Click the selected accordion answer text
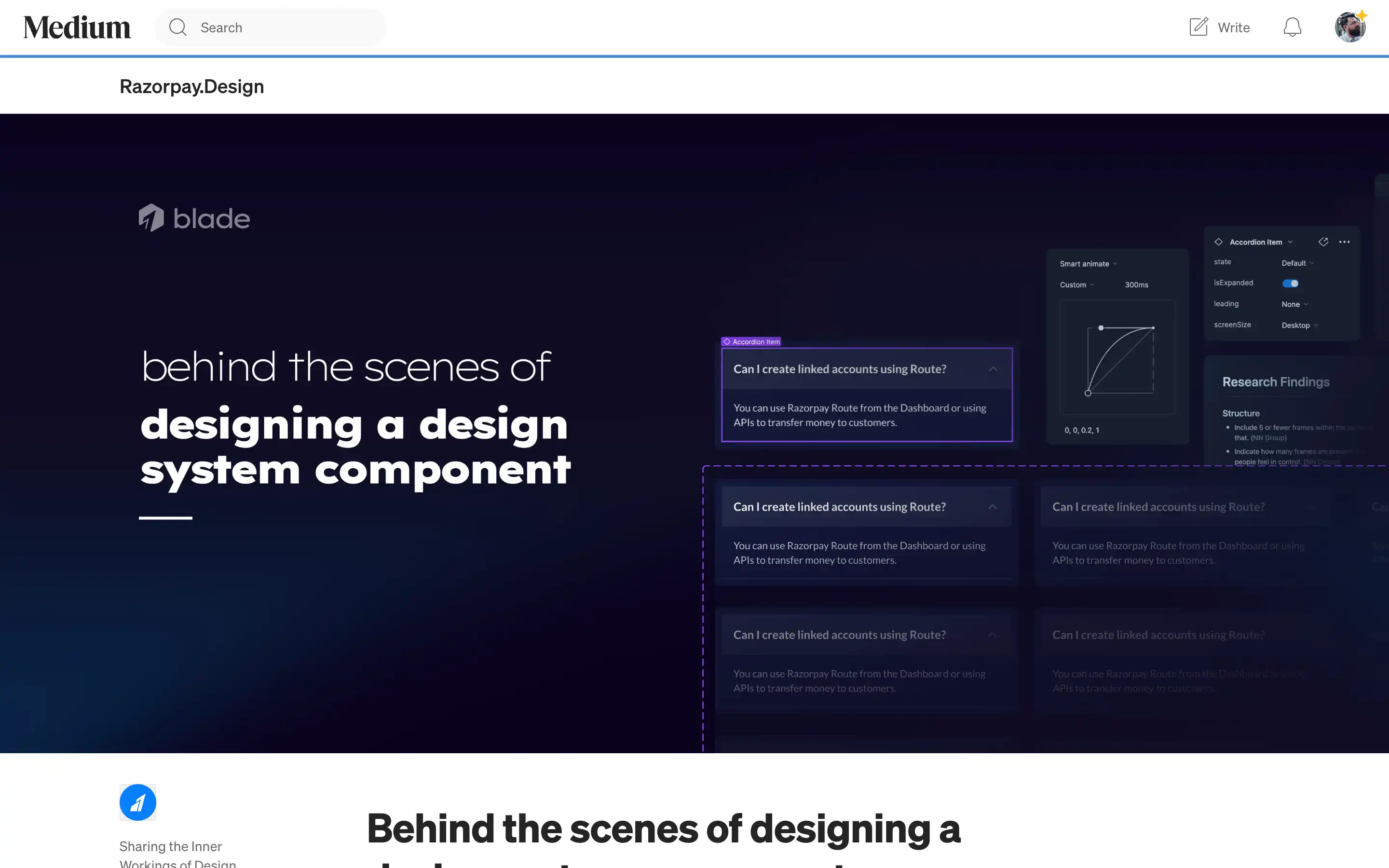The height and width of the screenshot is (868, 1389). pos(860,415)
